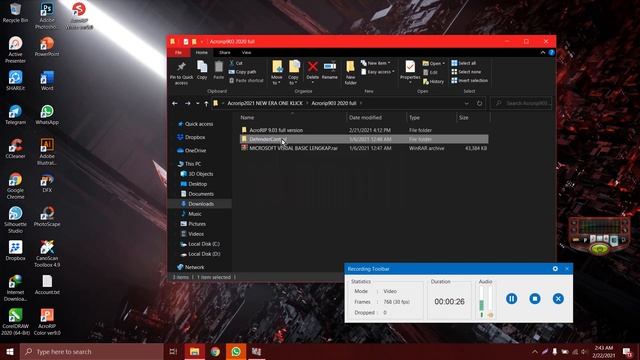Open the File ribbon tab
Image resolution: width=640 pixels, height=360 pixels.
point(178,53)
